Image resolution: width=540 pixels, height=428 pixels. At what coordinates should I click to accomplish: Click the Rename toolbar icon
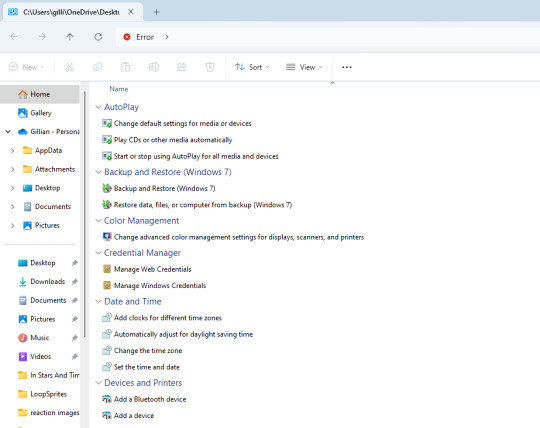pyautogui.click(x=154, y=67)
